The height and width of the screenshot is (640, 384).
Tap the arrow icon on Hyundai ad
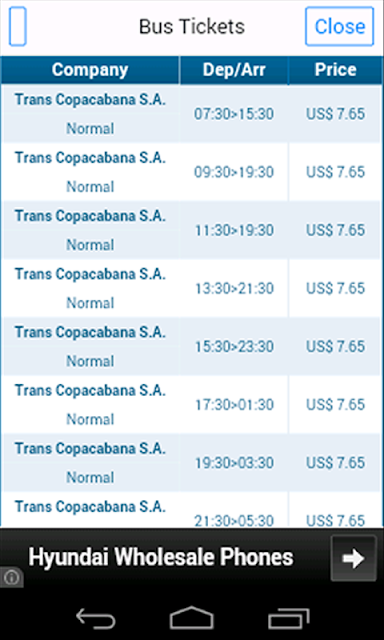(353, 558)
